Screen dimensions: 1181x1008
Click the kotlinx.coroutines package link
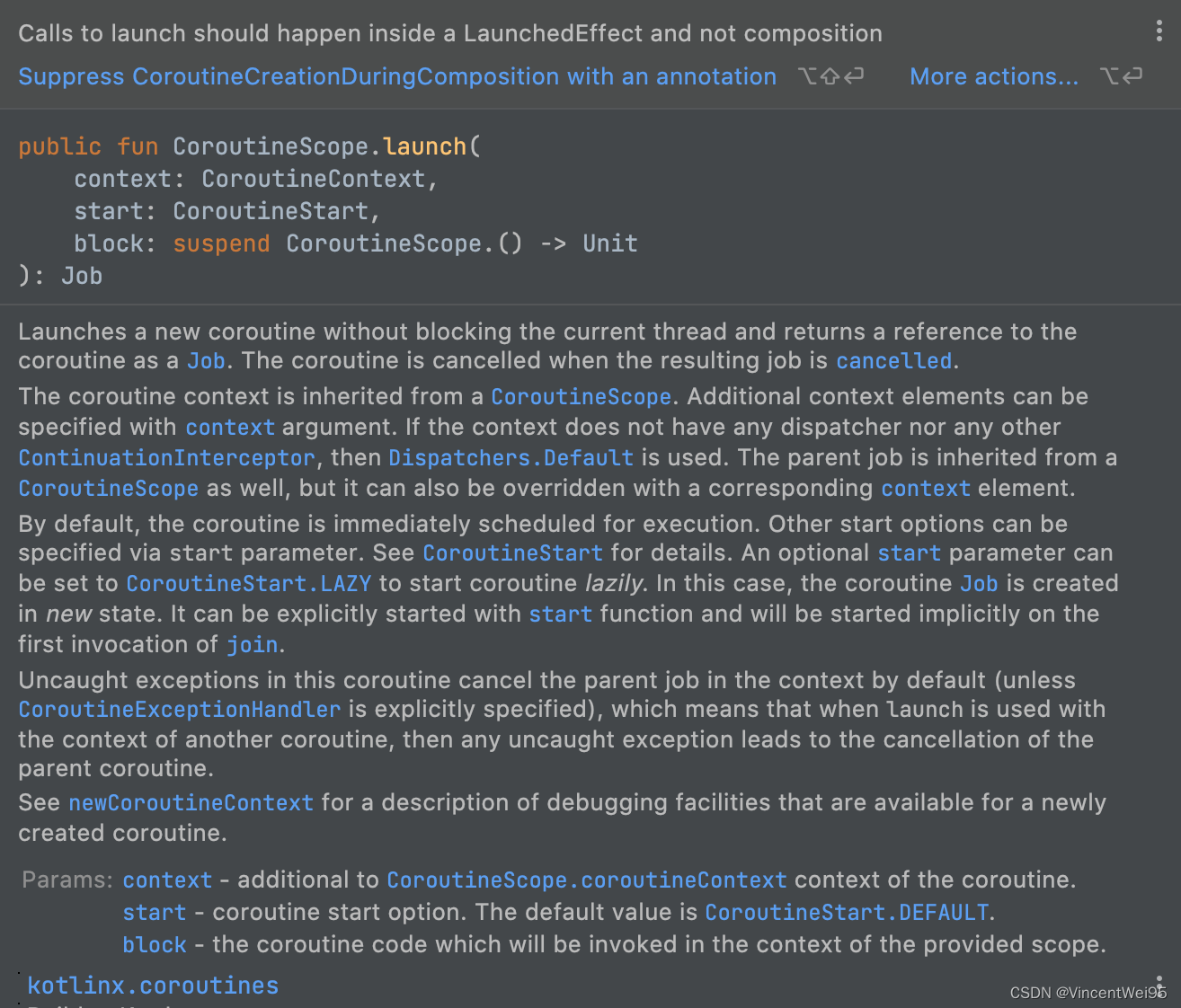(x=152, y=986)
